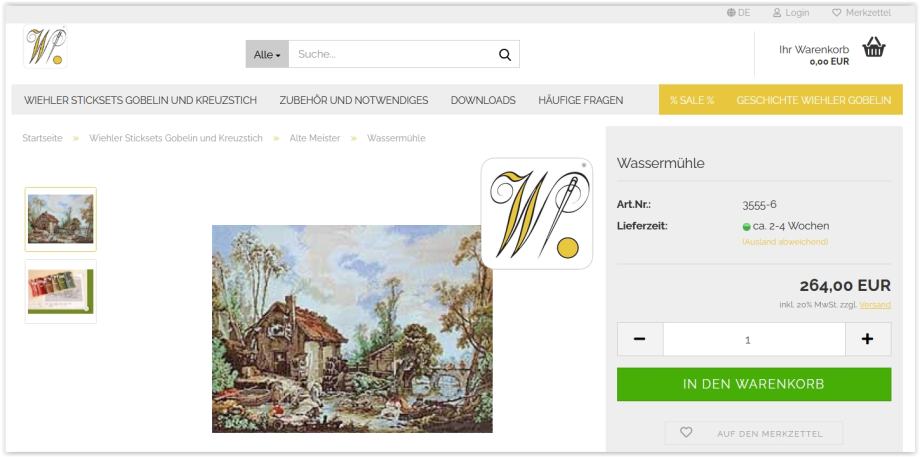920x457 pixels.
Task: Click the Wiehler logo in header
Action: (45, 47)
